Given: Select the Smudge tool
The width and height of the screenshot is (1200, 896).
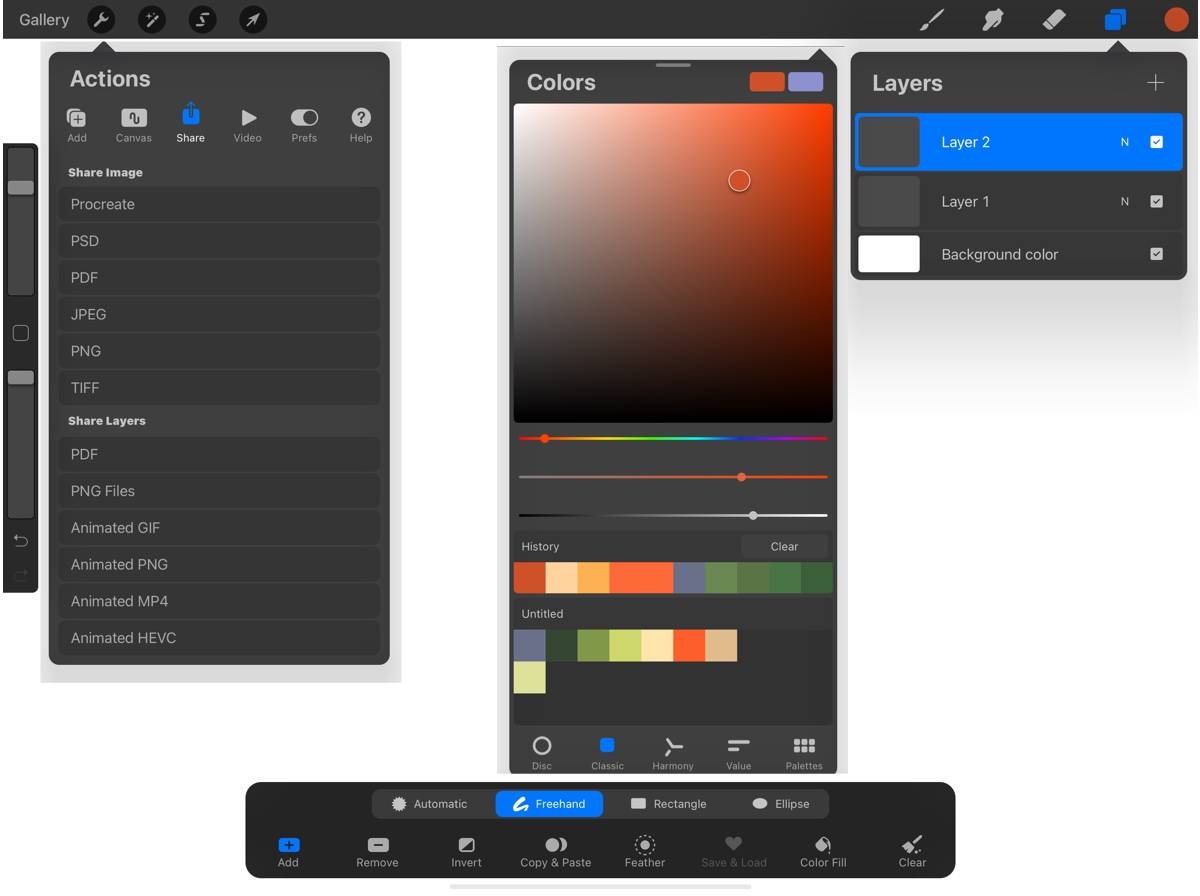Looking at the screenshot, I should tap(993, 19).
